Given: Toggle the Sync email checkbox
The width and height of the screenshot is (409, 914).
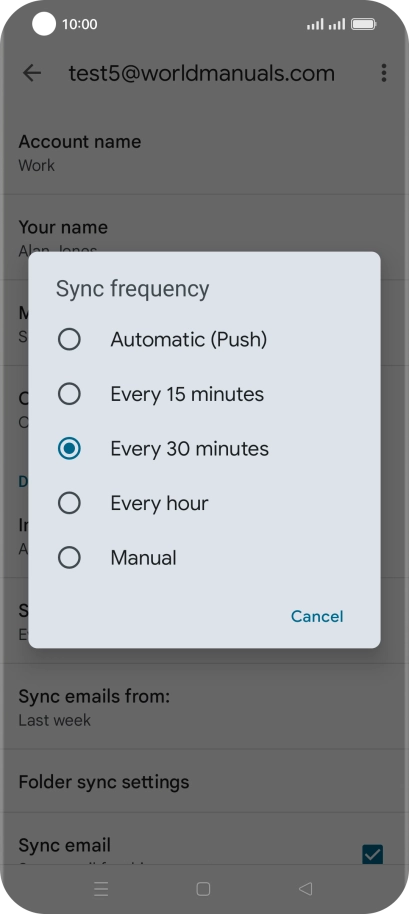Looking at the screenshot, I should [372, 854].
